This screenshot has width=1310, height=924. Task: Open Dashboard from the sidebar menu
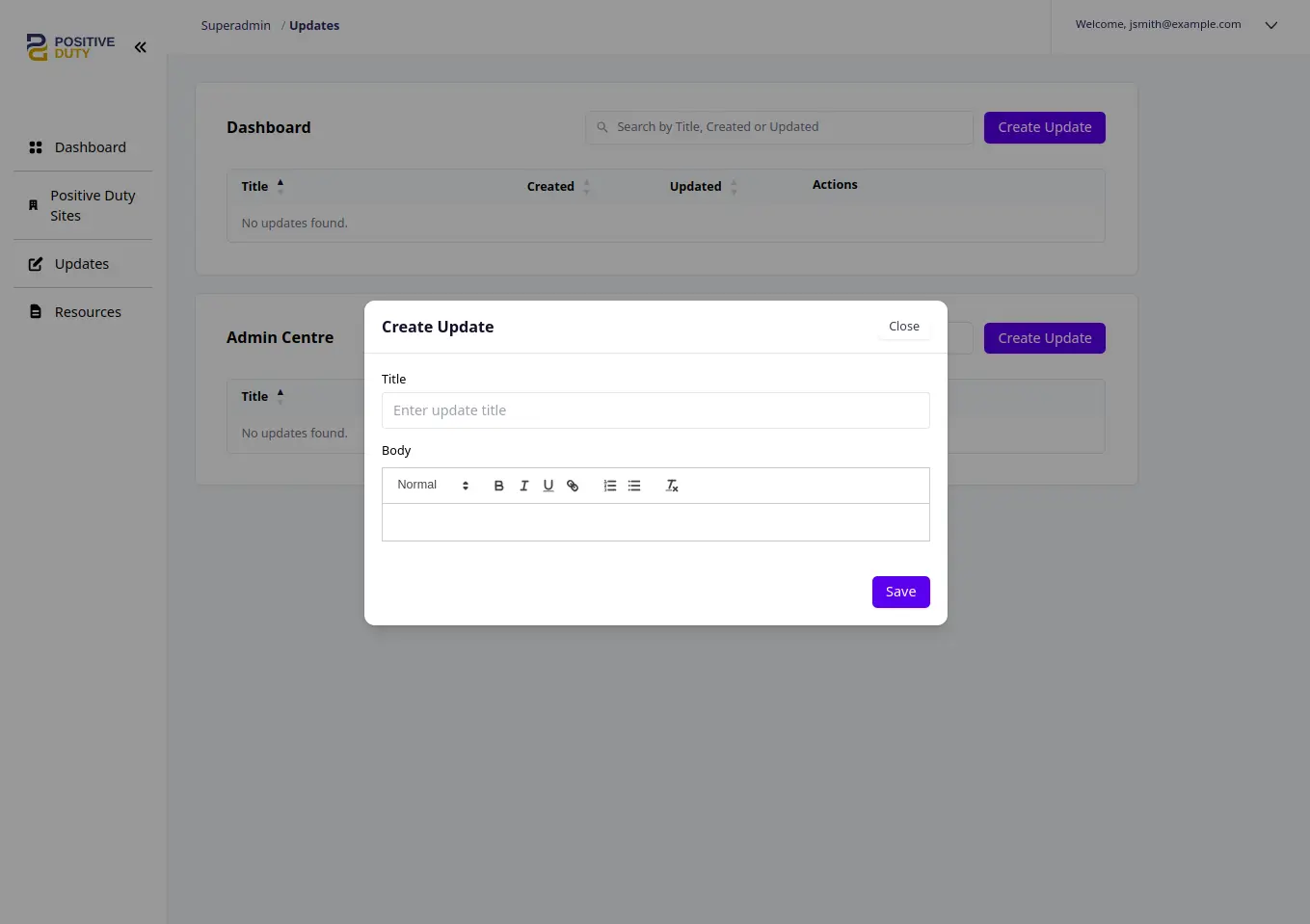83,147
